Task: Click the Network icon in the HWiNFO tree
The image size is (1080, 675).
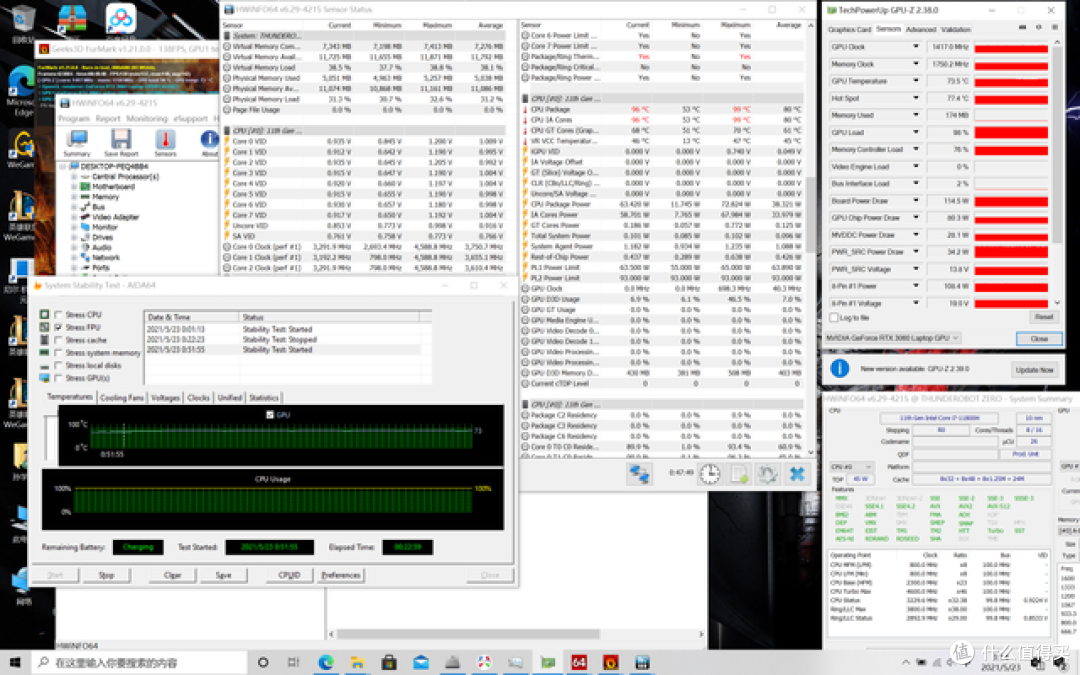Action: 85,258
